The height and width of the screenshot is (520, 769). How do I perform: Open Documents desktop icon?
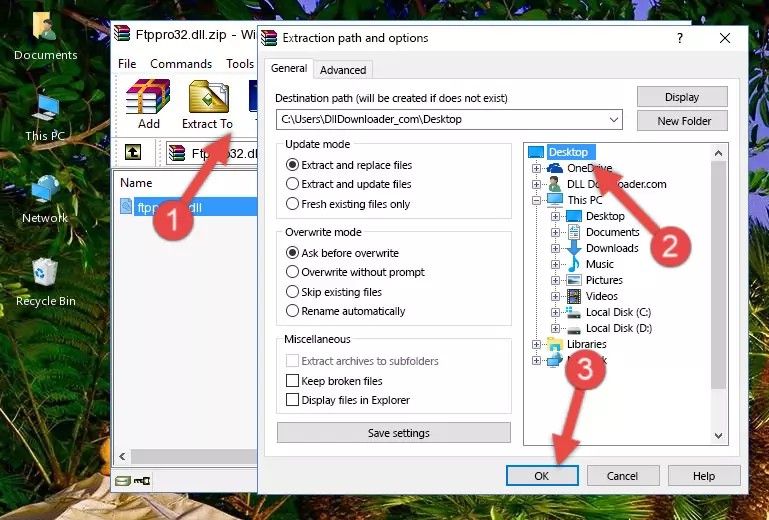pos(45,36)
